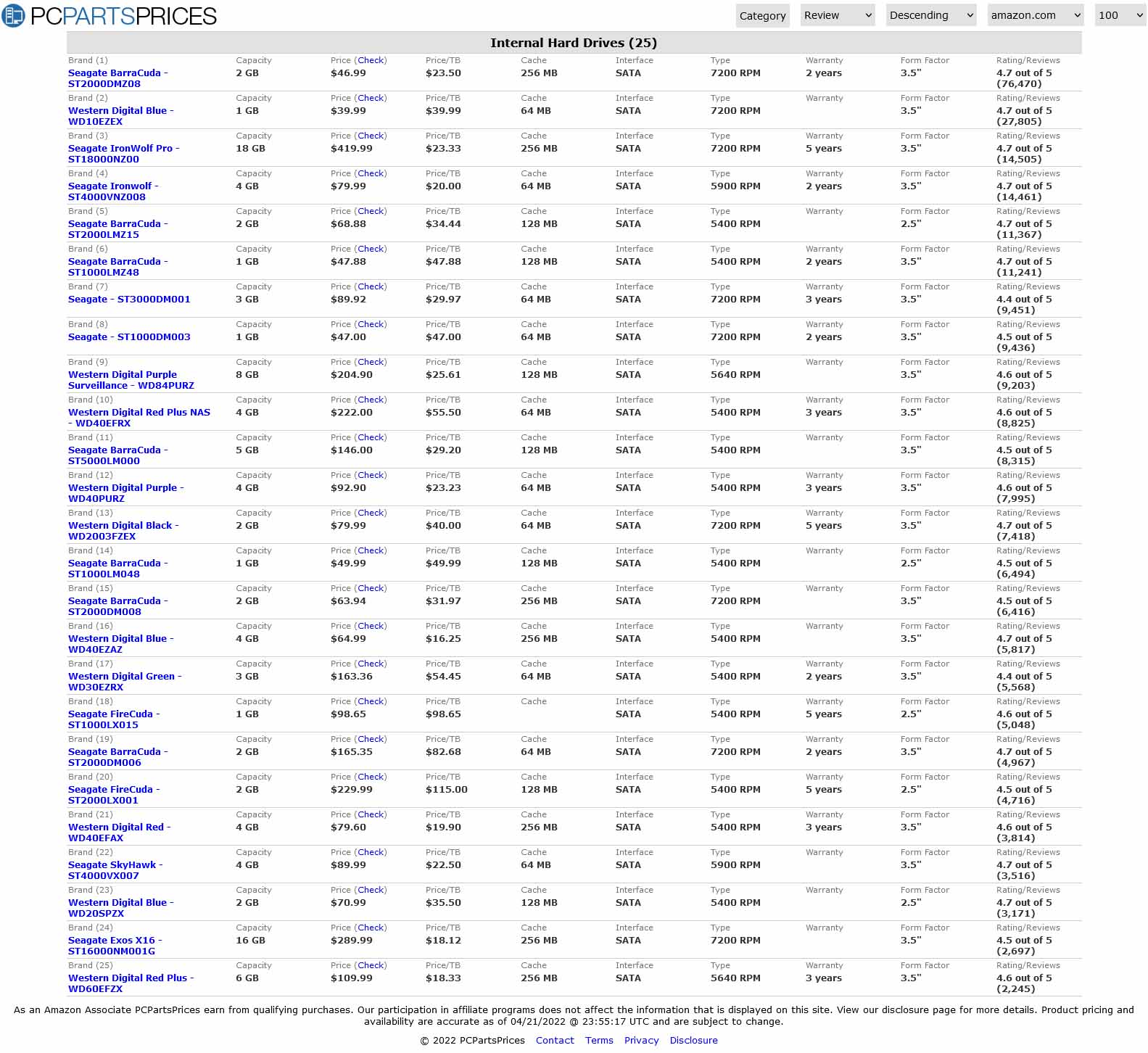Open Seagate IronWolf Pro ST18000NZ00 link

[x=124, y=154]
